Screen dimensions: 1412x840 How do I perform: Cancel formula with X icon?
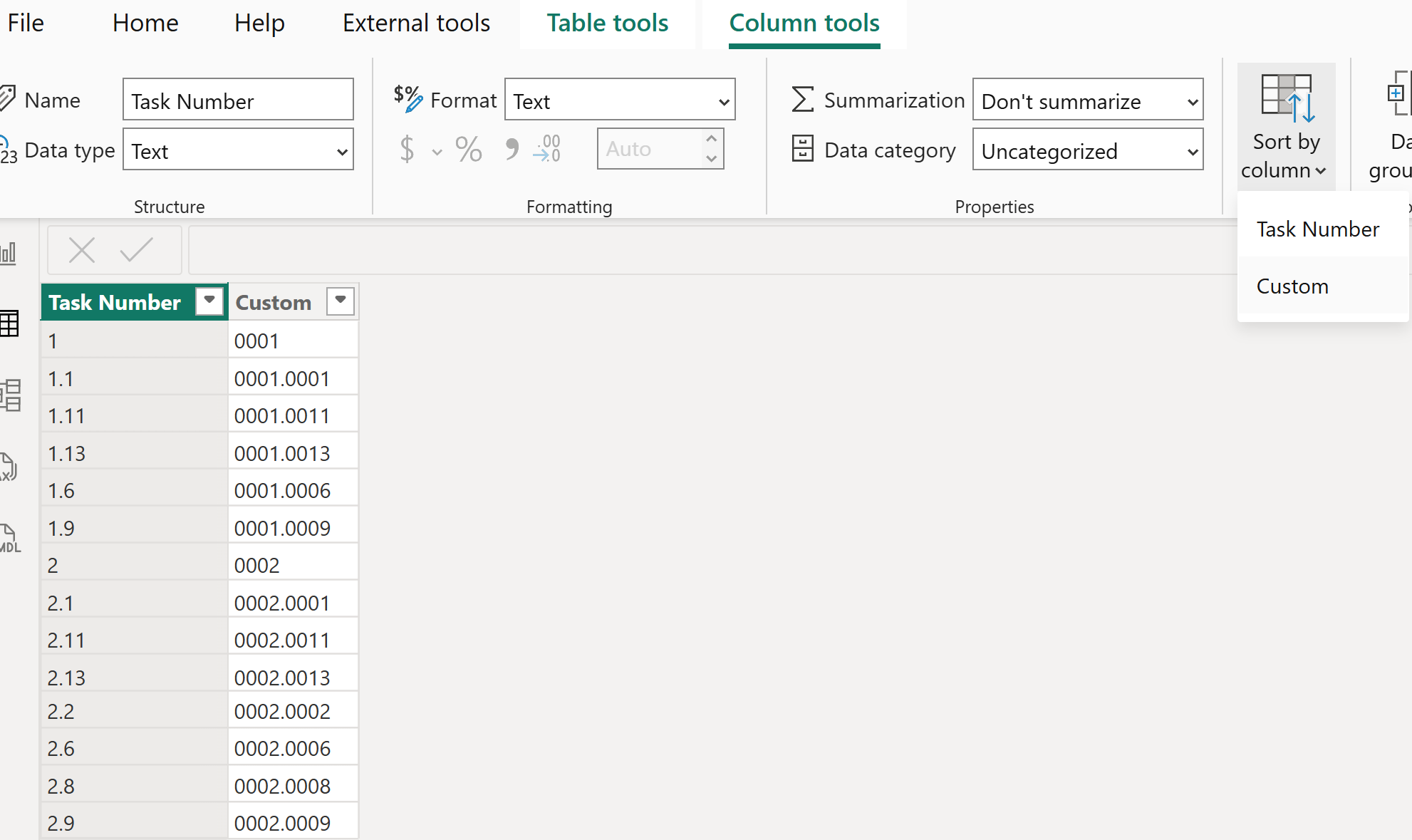pos(82,250)
